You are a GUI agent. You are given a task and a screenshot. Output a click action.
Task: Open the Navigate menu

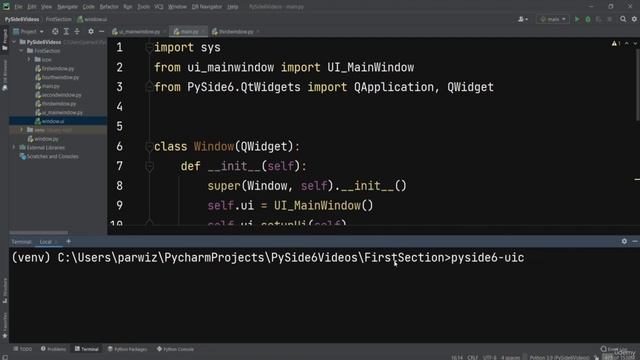67,7
